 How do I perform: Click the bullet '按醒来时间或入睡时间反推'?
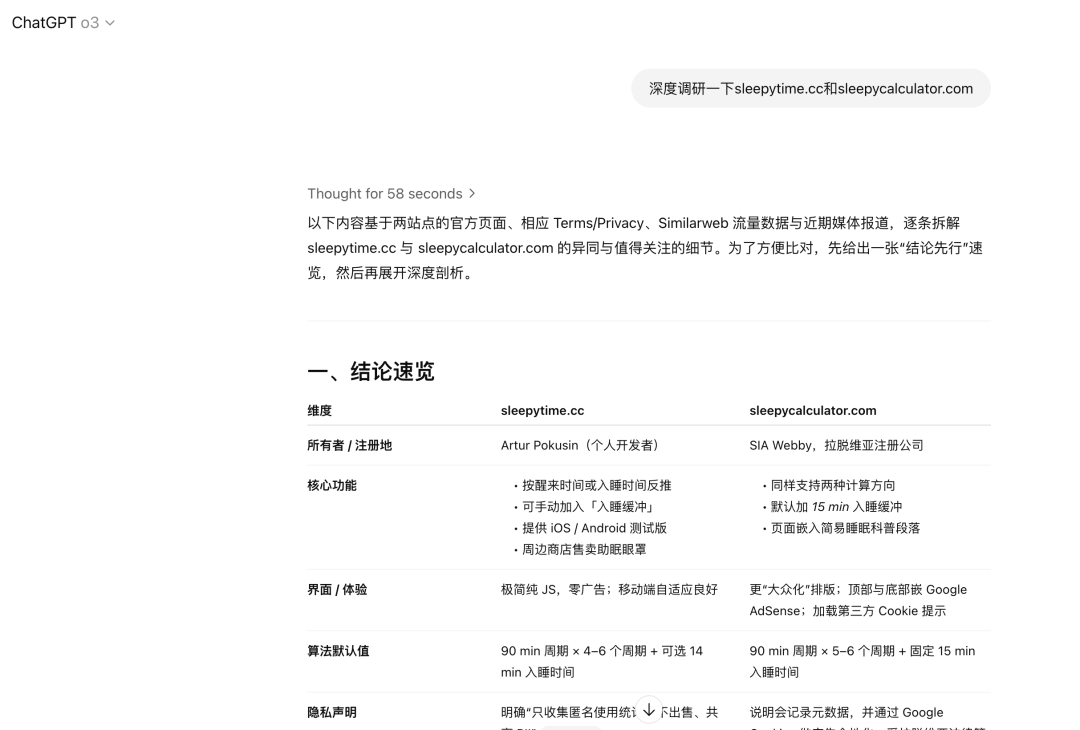pos(596,486)
